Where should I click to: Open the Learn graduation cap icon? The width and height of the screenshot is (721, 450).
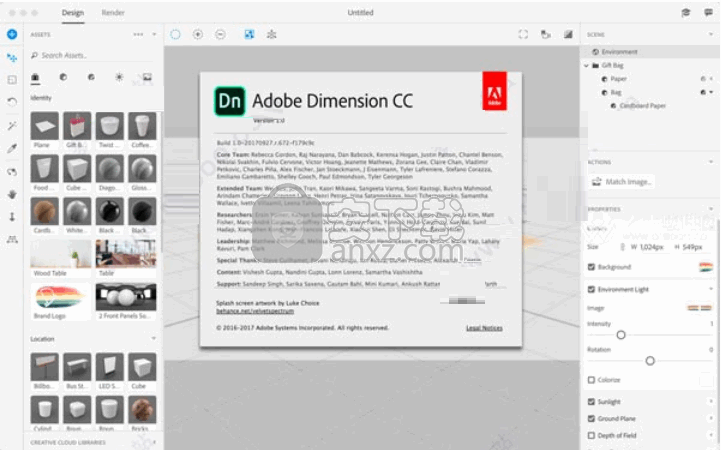686,12
